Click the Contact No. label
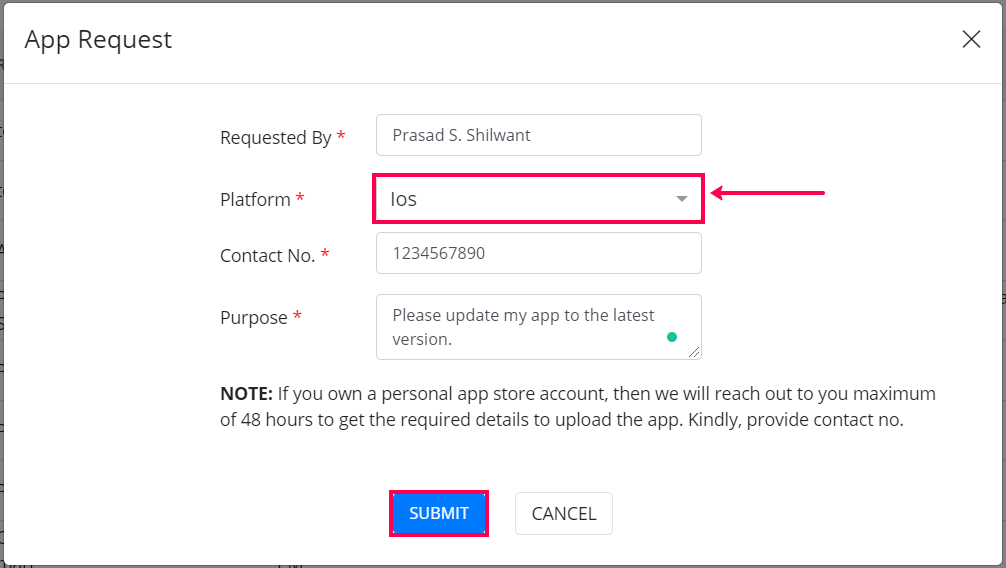The width and height of the screenshot is (1006, 568). click(267, 256)
